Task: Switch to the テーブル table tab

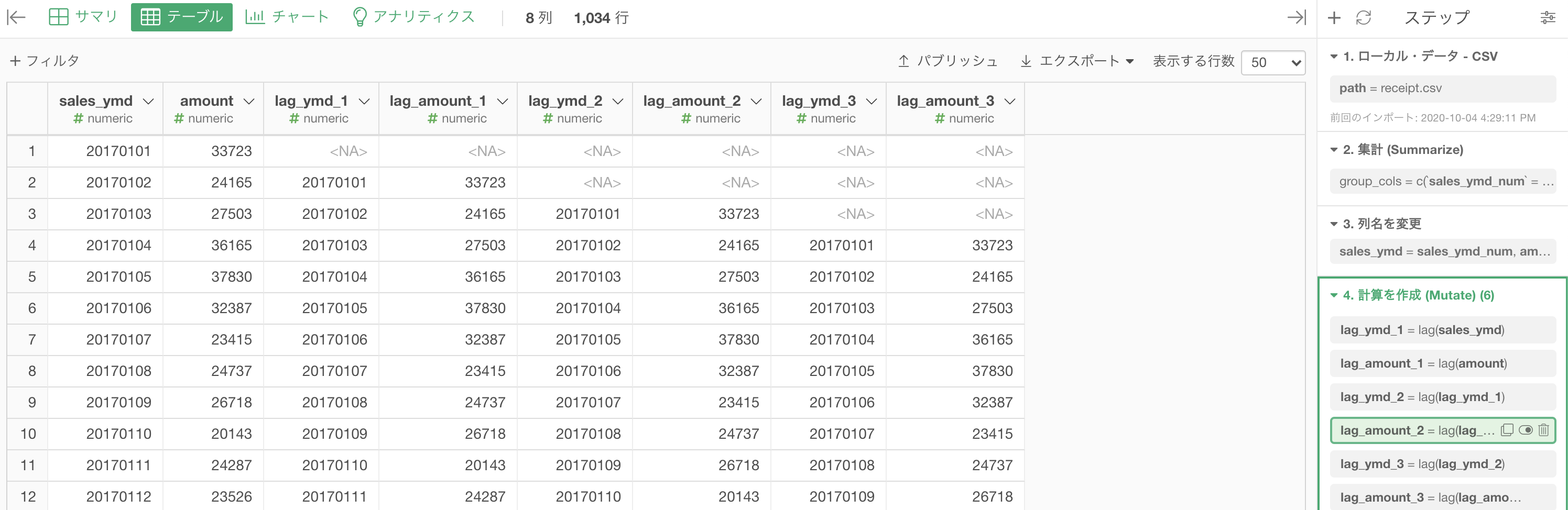Action: (x=181, y=17)
